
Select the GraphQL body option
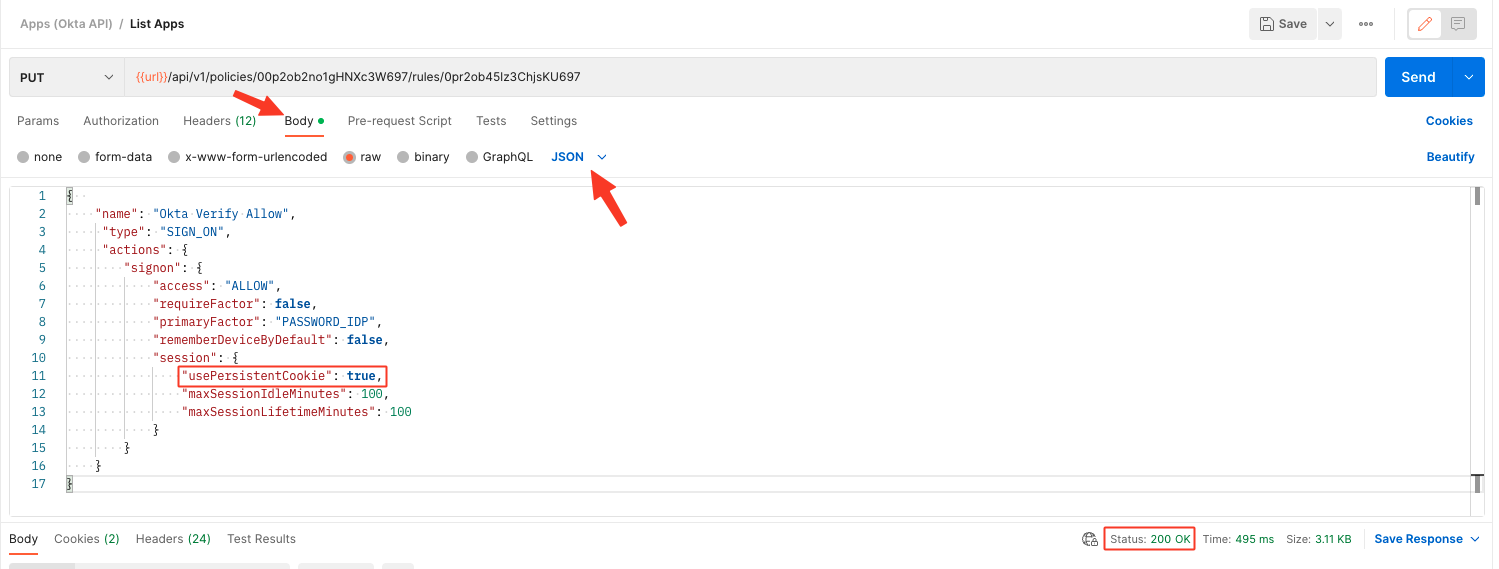[473, 157]
